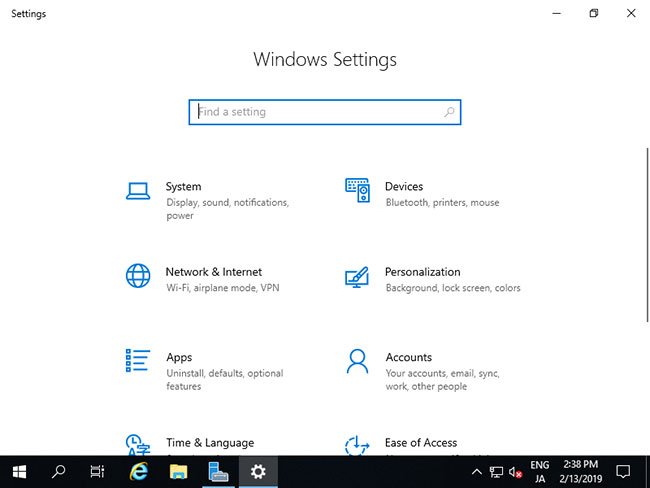This screenshot has width=650, height=488.
Task: Restore down the Settings window
Action: coord(594,13)
